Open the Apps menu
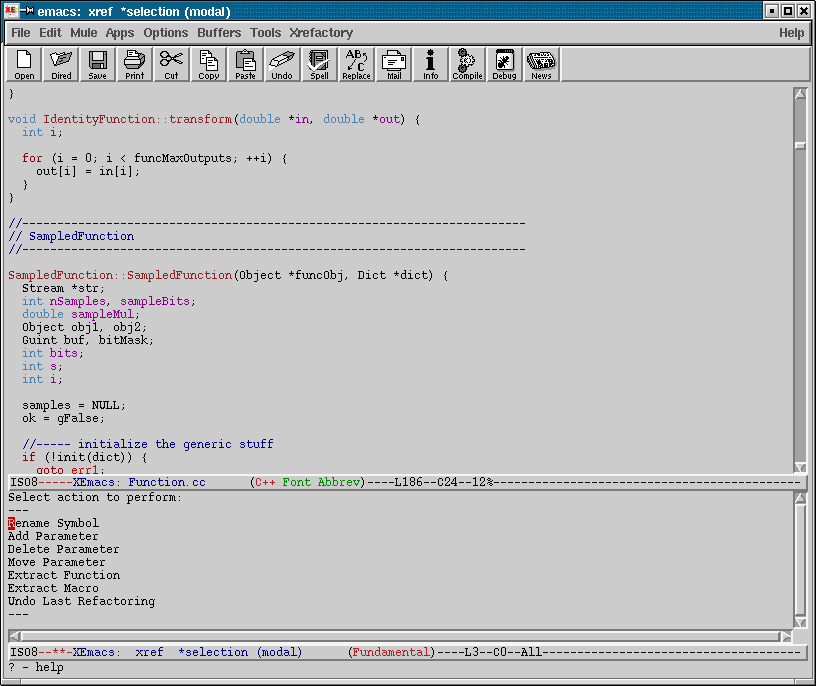Image resolution: width=816 pixels, height=686 pixels. pos(120,33)
